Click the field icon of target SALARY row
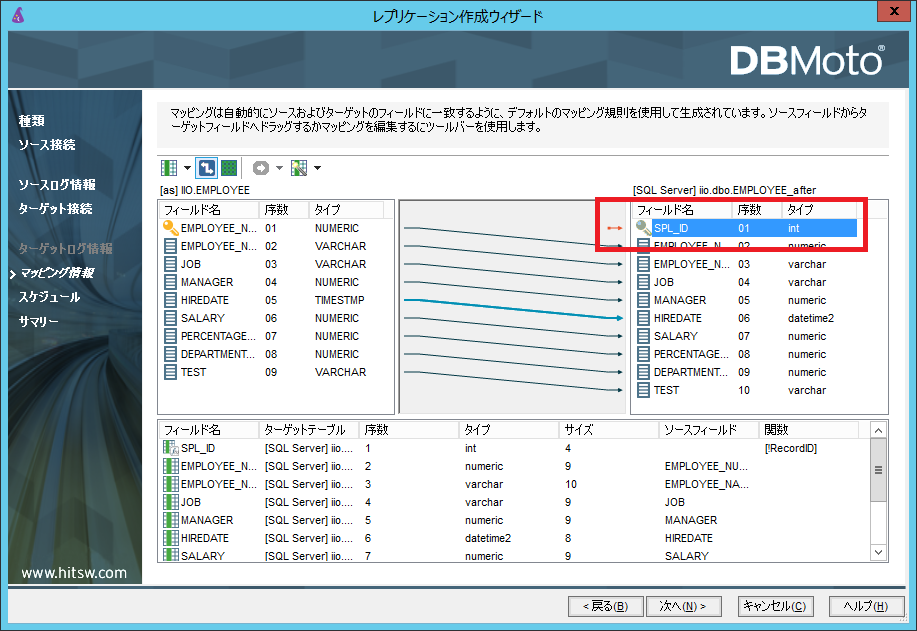The height and width of the screenshot is (631, 917). point(643,336)
